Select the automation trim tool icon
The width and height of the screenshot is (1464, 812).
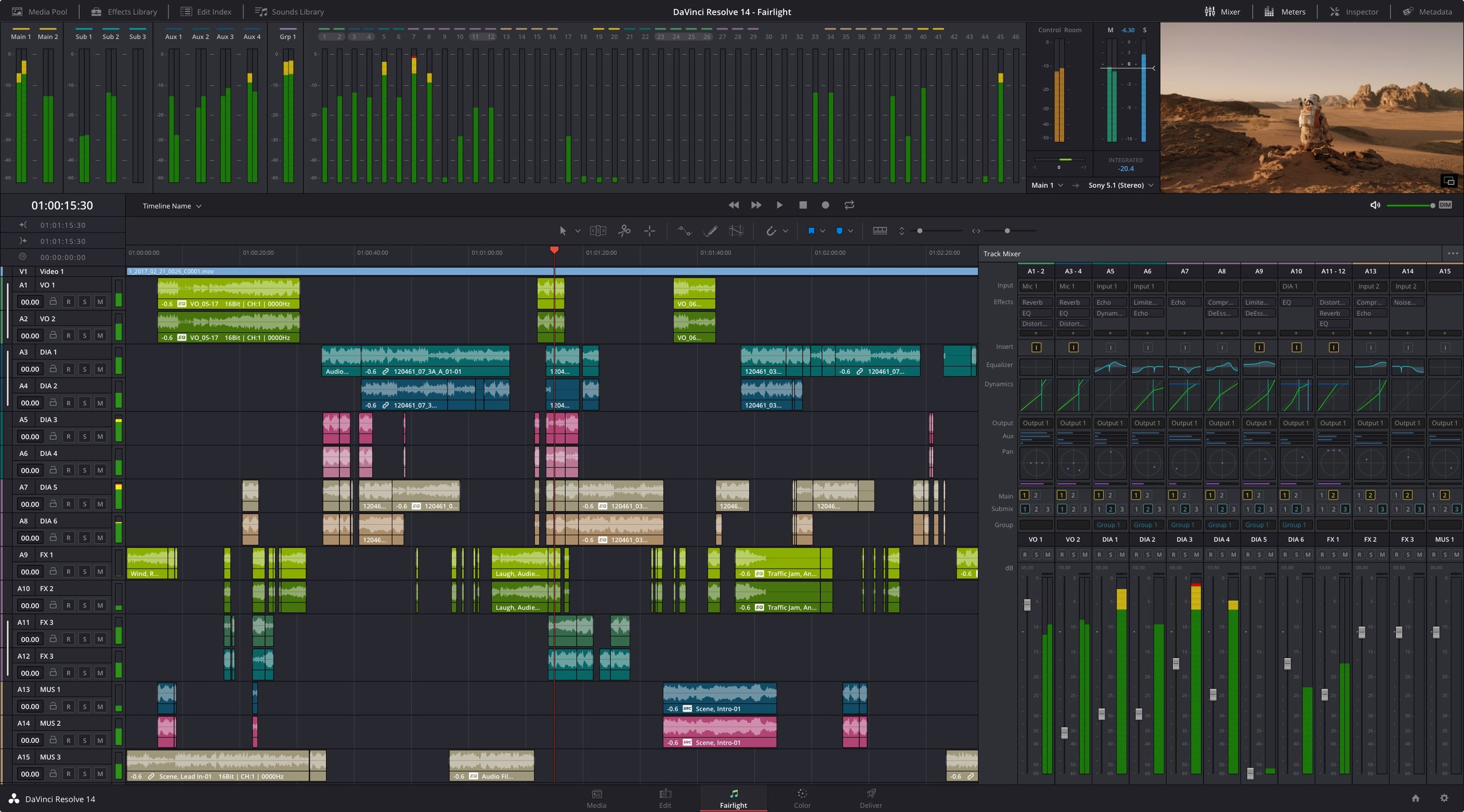[x=736, y=230]
